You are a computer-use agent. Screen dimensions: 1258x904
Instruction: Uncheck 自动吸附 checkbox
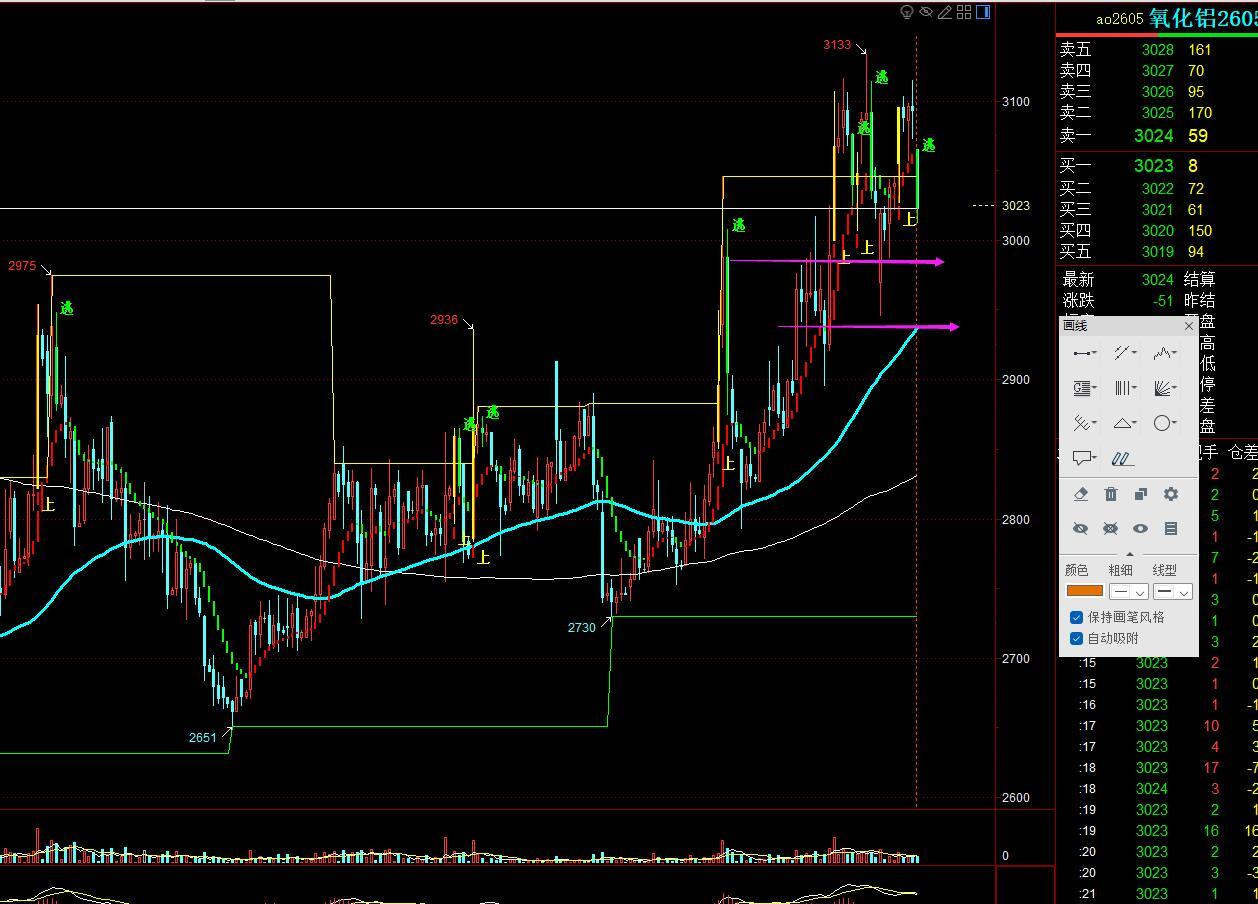coord(1077,639)
